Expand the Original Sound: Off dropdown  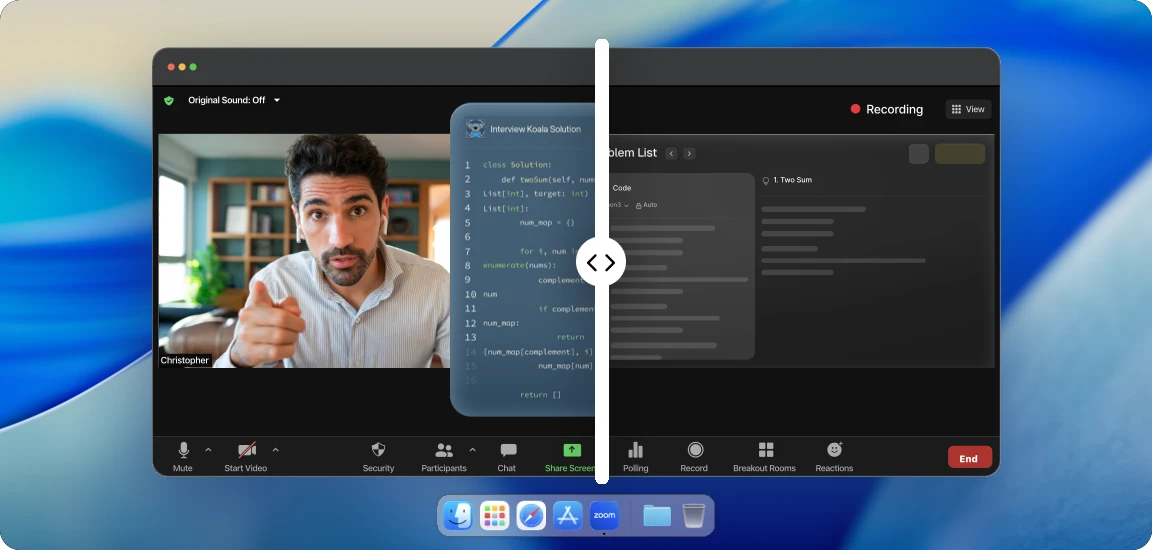[277, 100]
